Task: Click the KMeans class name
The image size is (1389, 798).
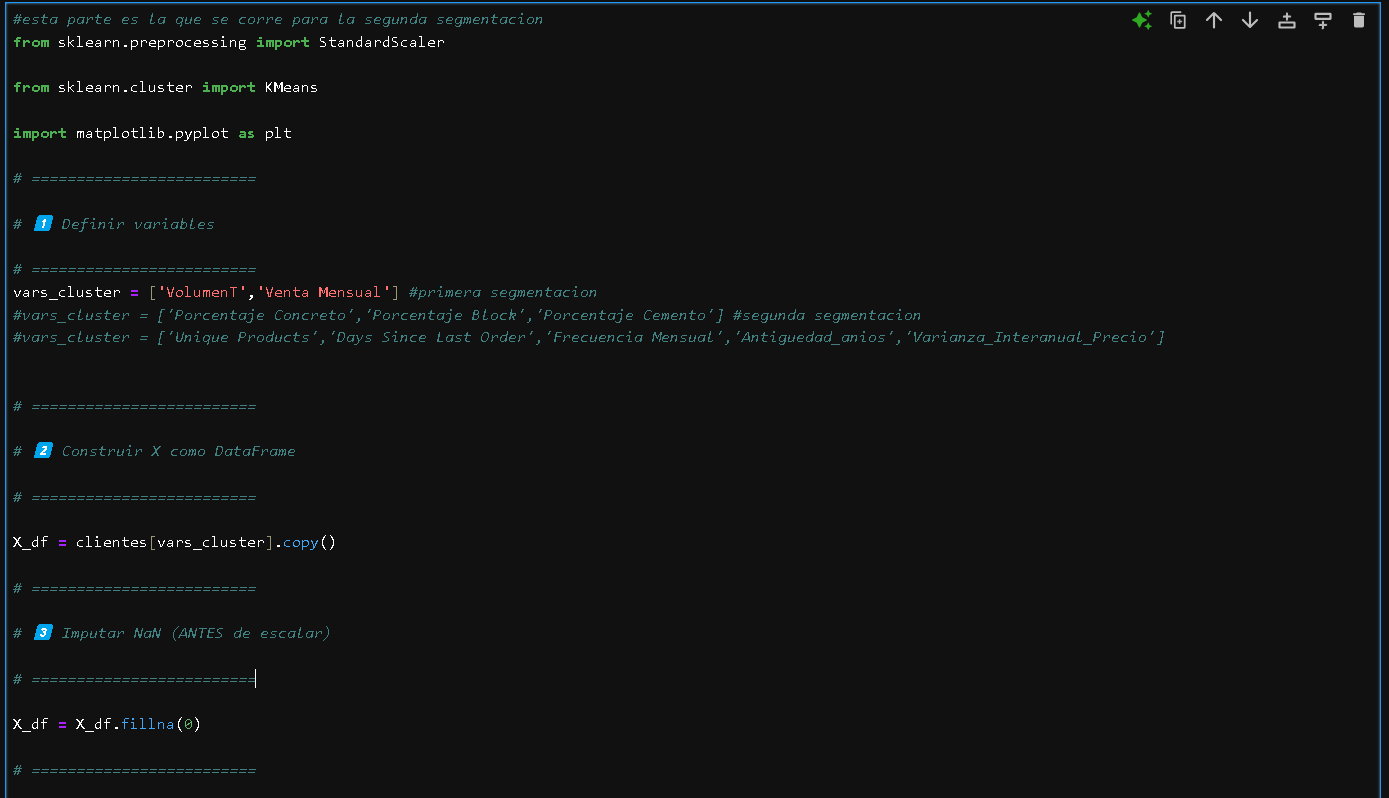Action: coord(291,87)
